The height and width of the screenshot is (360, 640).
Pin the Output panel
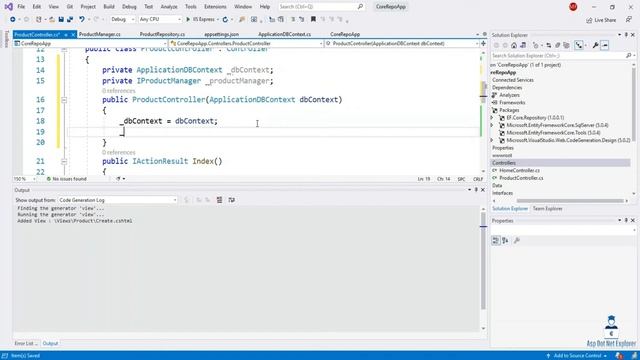(476, 190)
